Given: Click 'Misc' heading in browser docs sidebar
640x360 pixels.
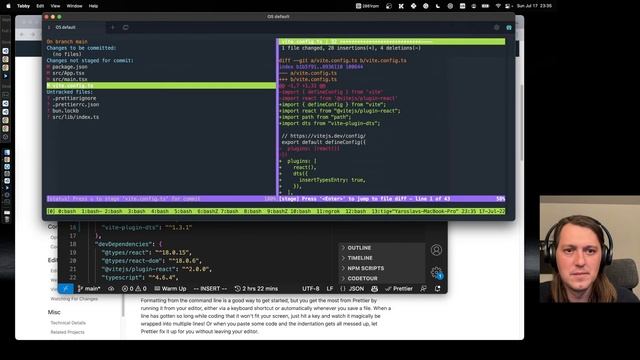Looking at the screenshot, I should (54, 312).
